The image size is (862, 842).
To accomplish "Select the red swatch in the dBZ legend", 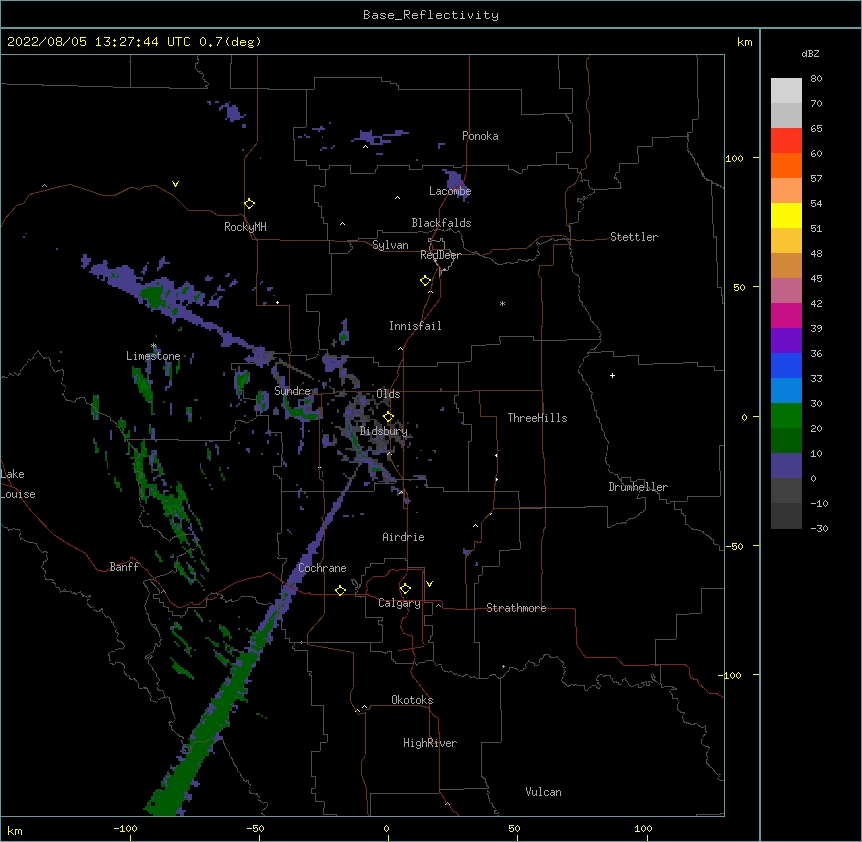I will click(x=786, y=141).
